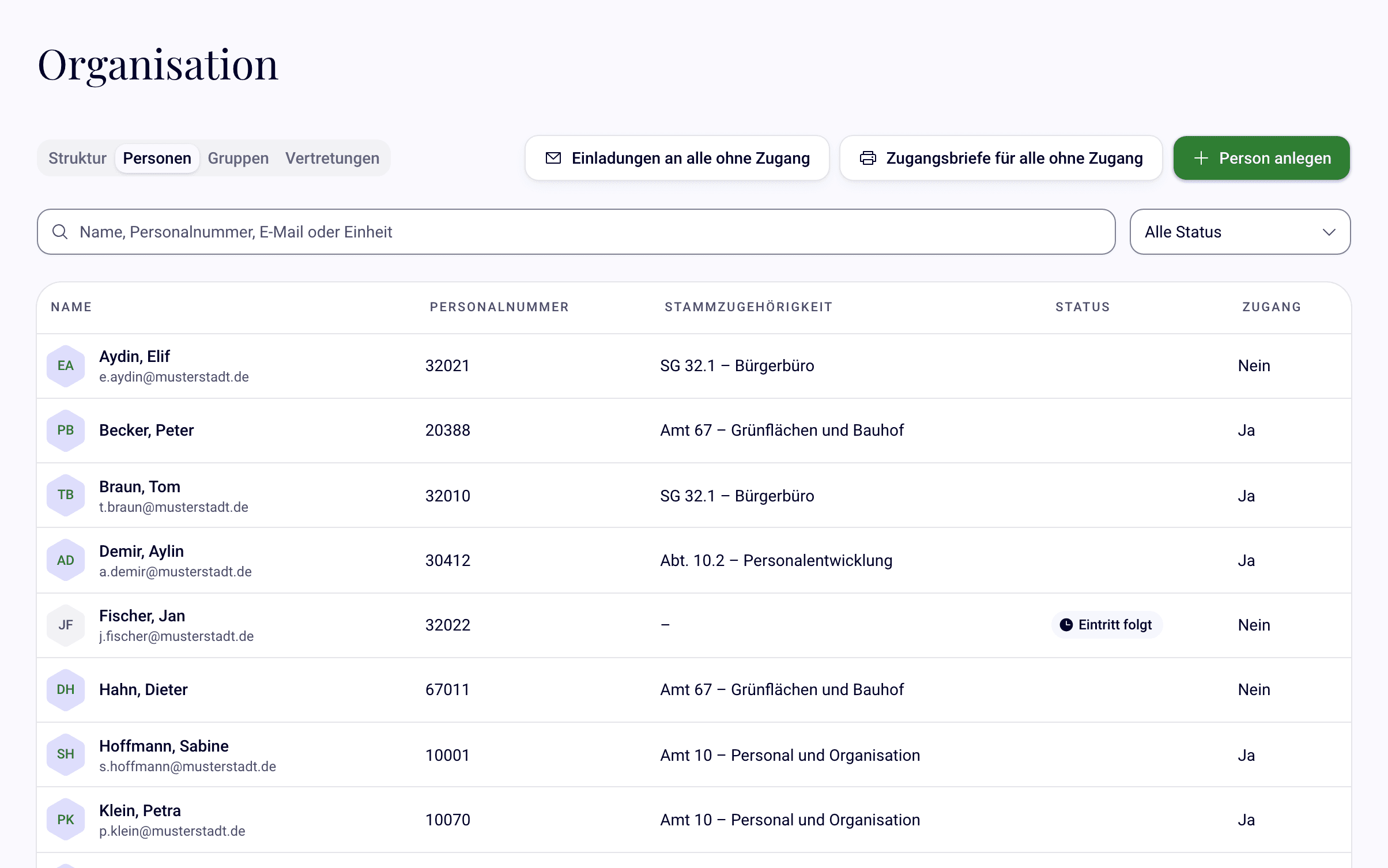Screen dimensions: 1388x868
Task: Click the Eintritt folgt status badge
Action: point(1107,625)
